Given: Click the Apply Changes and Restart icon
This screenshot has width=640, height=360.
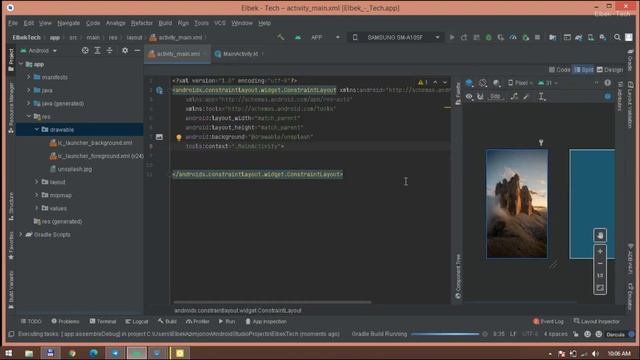Looking at the screenshot, I should point(464,37).
